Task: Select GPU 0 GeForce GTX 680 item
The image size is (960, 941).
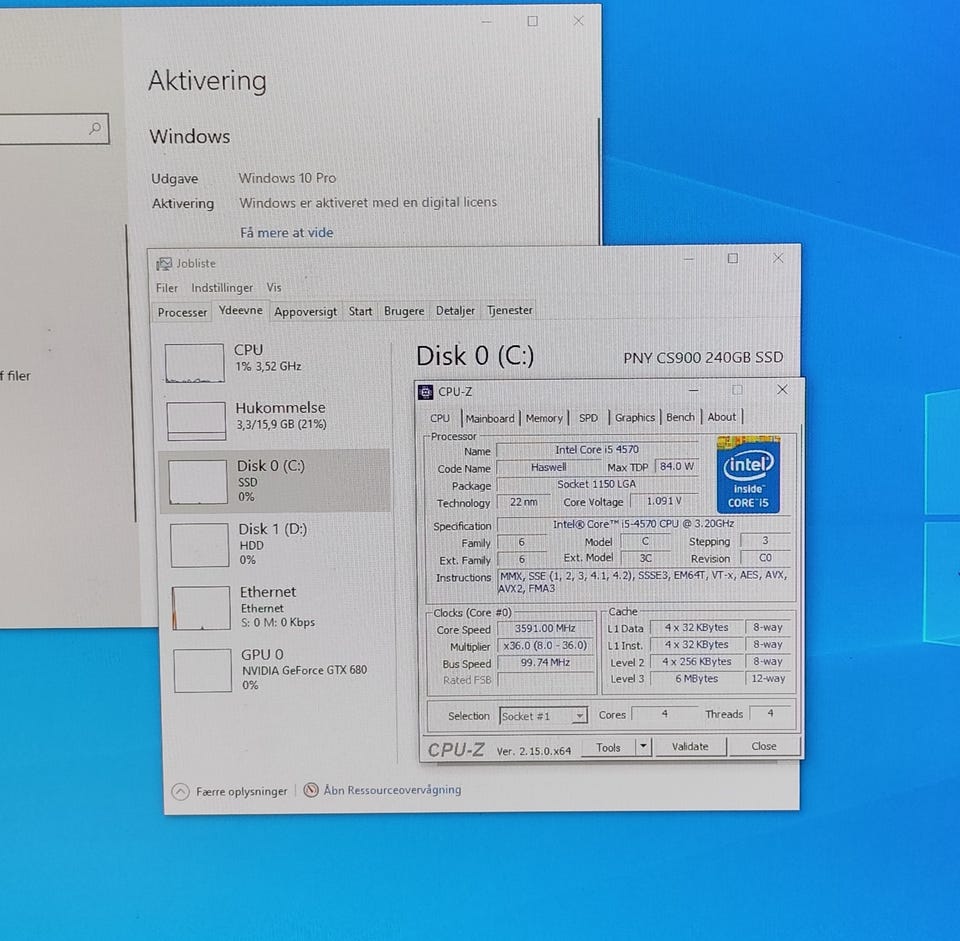Action: (x=280, y=670)
